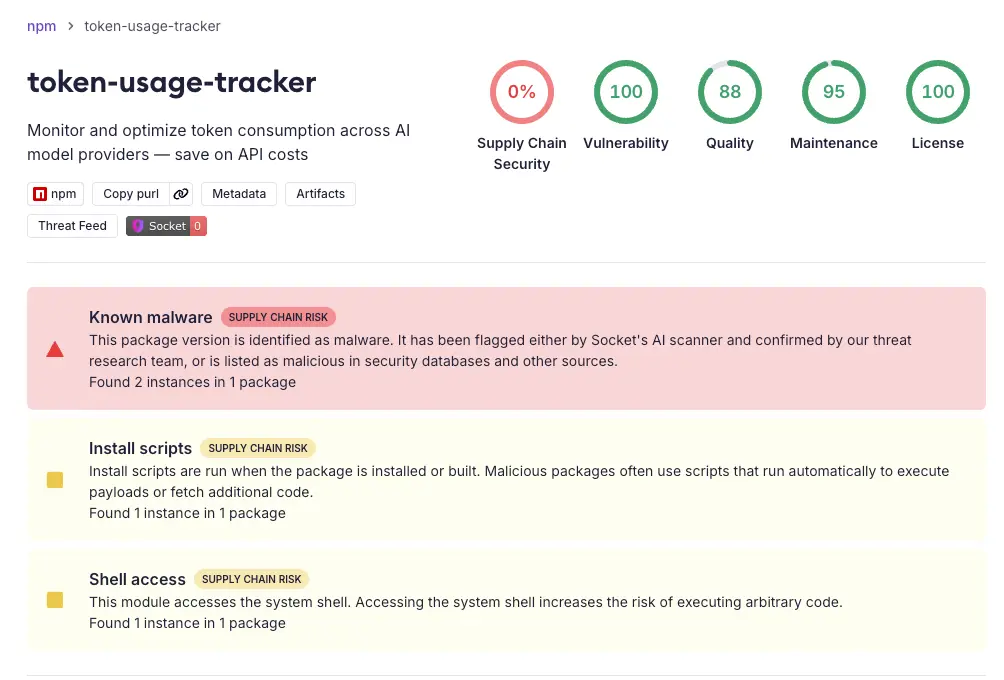The height and width of the screenshot is (680, 1004).
Task: Click Install scripts SUPPLY CHAIN RISK tag
Action: pyautogui.click(x=257, y=448)
